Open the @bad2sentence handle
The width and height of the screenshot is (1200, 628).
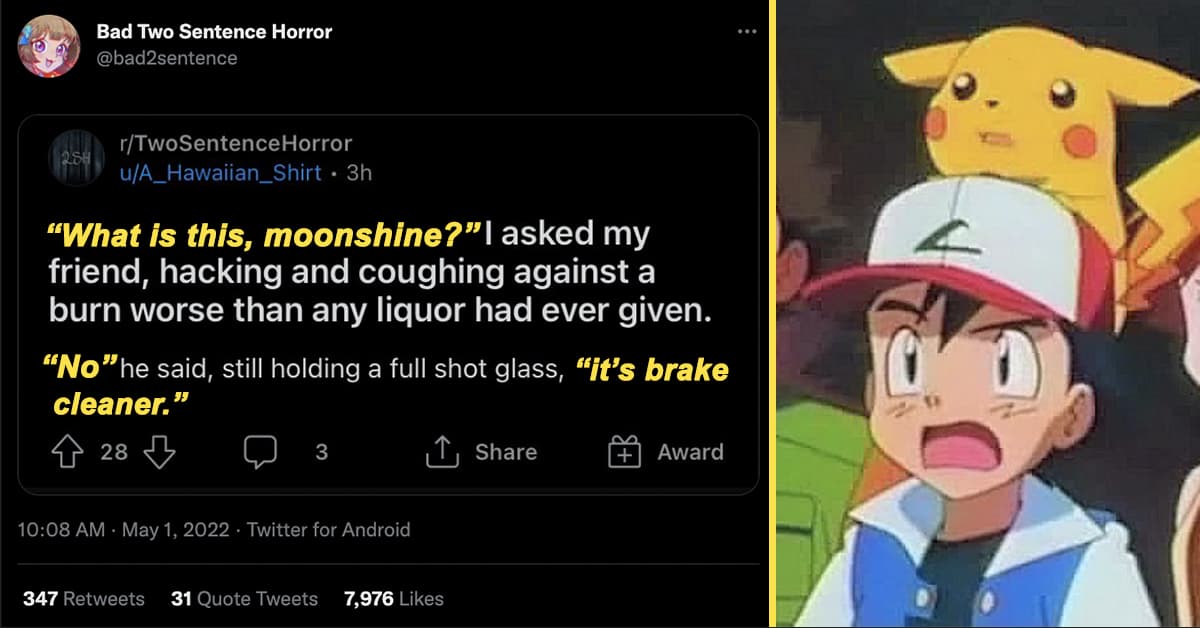tap(167, 58)
